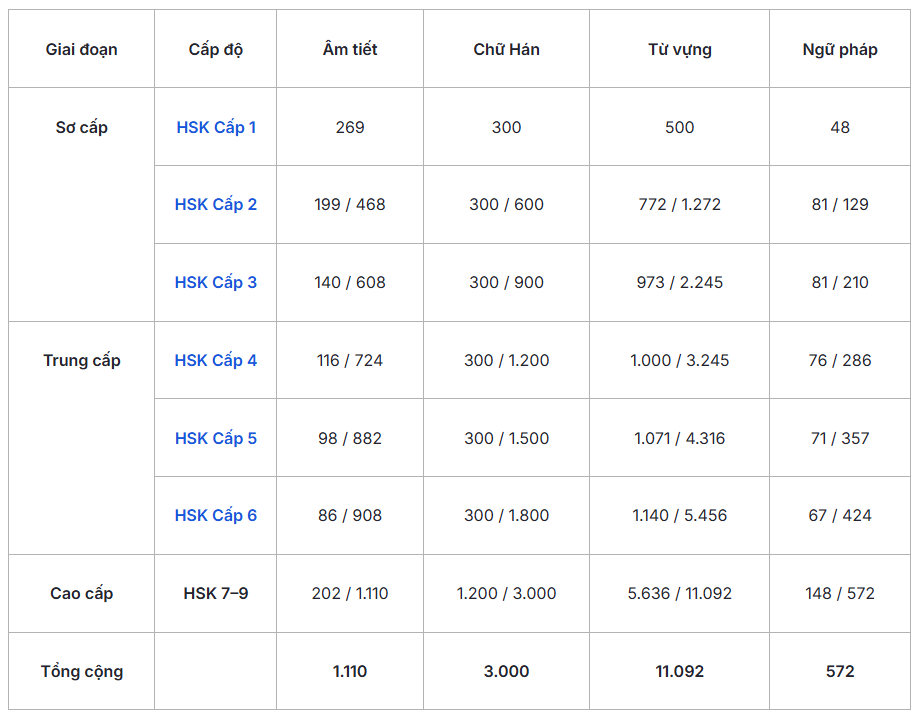This screenshot has width=923, height=716.
Task: Click the HSK Cấp 3 hyperlink
Action: [x=216, y=282]
